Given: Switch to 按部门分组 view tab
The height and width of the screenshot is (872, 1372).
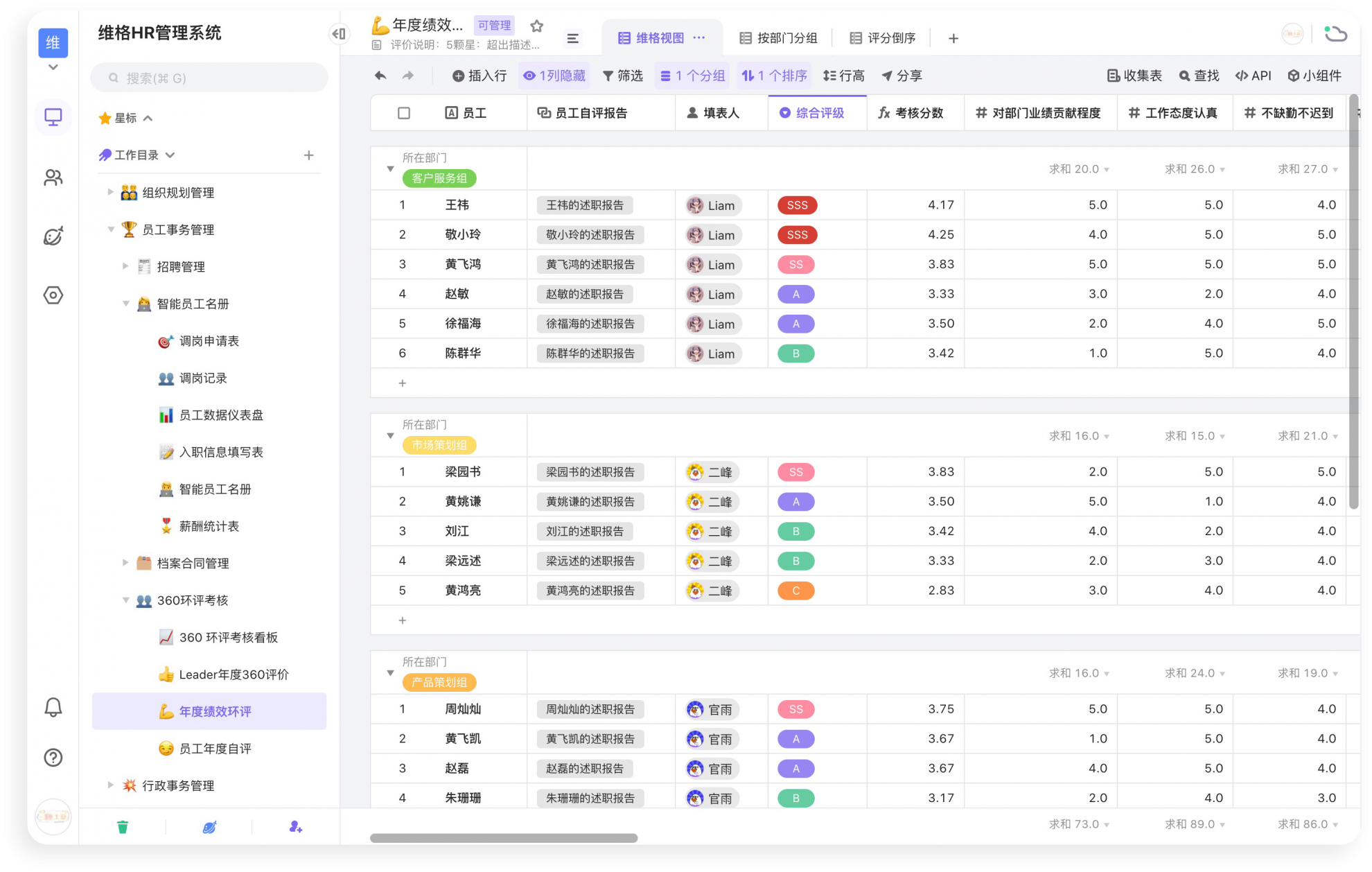Looking at the screenshot, I should [778, 38].
